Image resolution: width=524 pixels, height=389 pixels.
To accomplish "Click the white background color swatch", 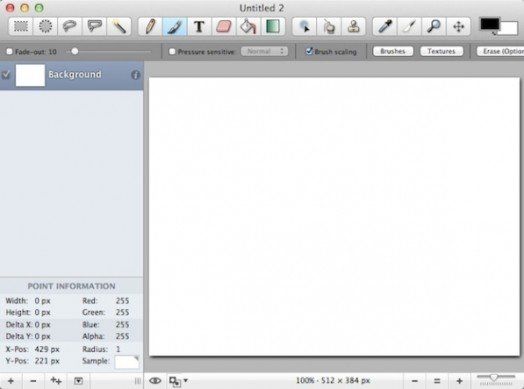I will (x=509, y=29).
